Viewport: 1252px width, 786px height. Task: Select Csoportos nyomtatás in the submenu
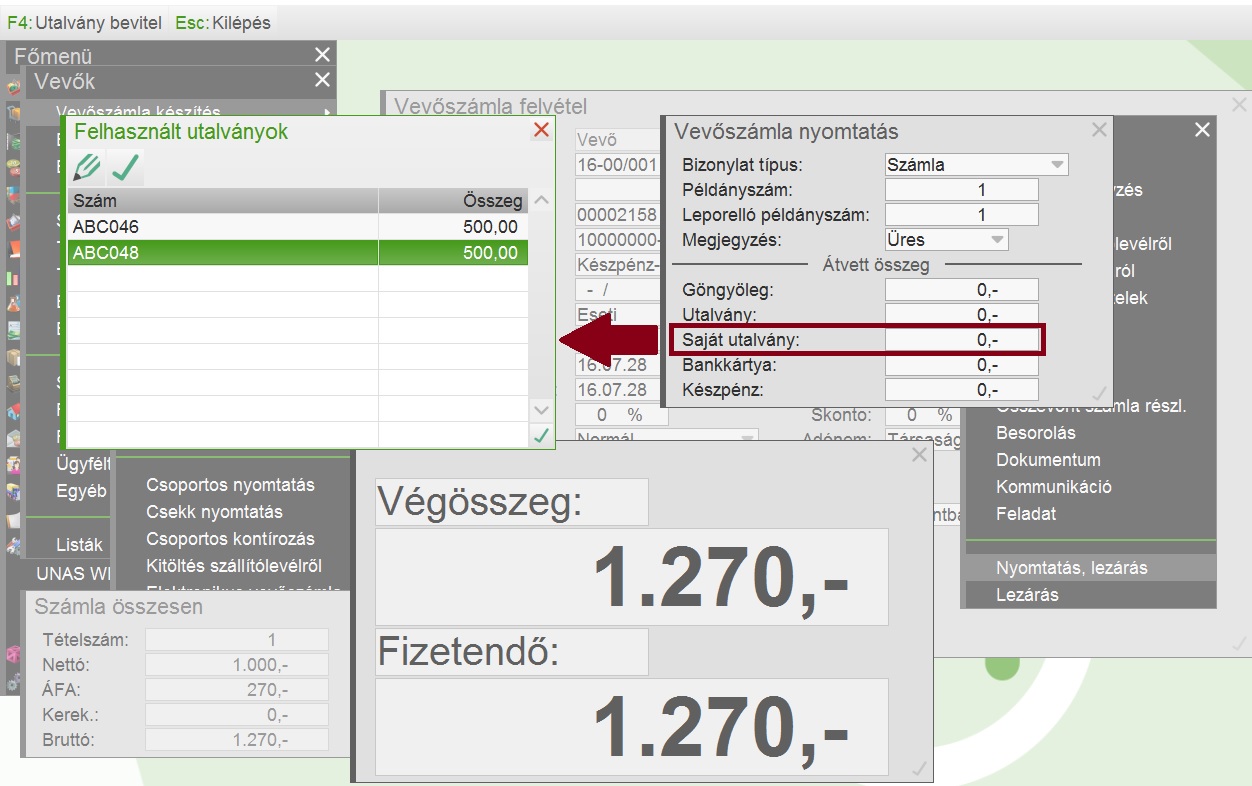click(x=230, y=485)
